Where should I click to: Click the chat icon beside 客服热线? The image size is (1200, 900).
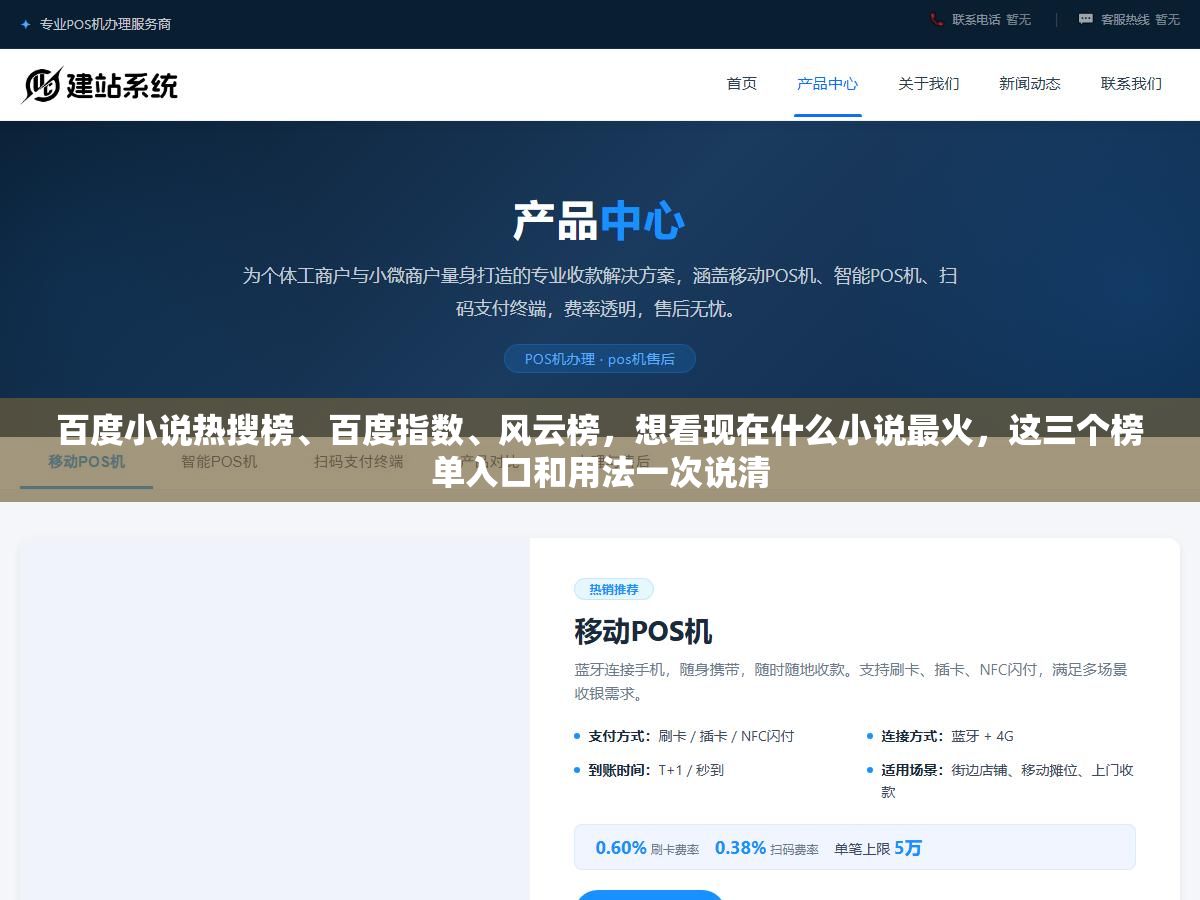click(1086, 19)
